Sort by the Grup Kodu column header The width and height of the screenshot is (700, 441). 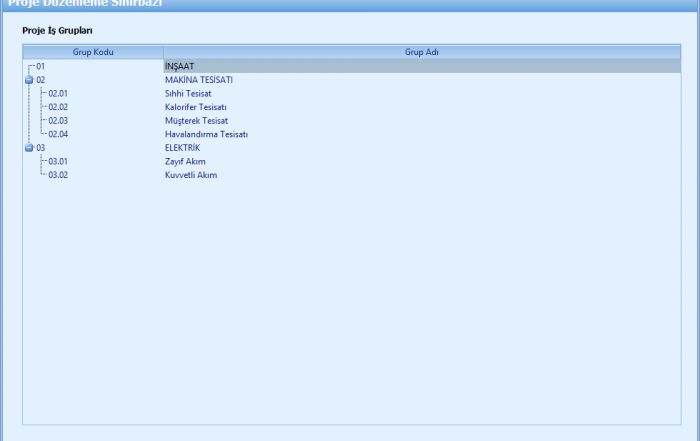[93, 51]
